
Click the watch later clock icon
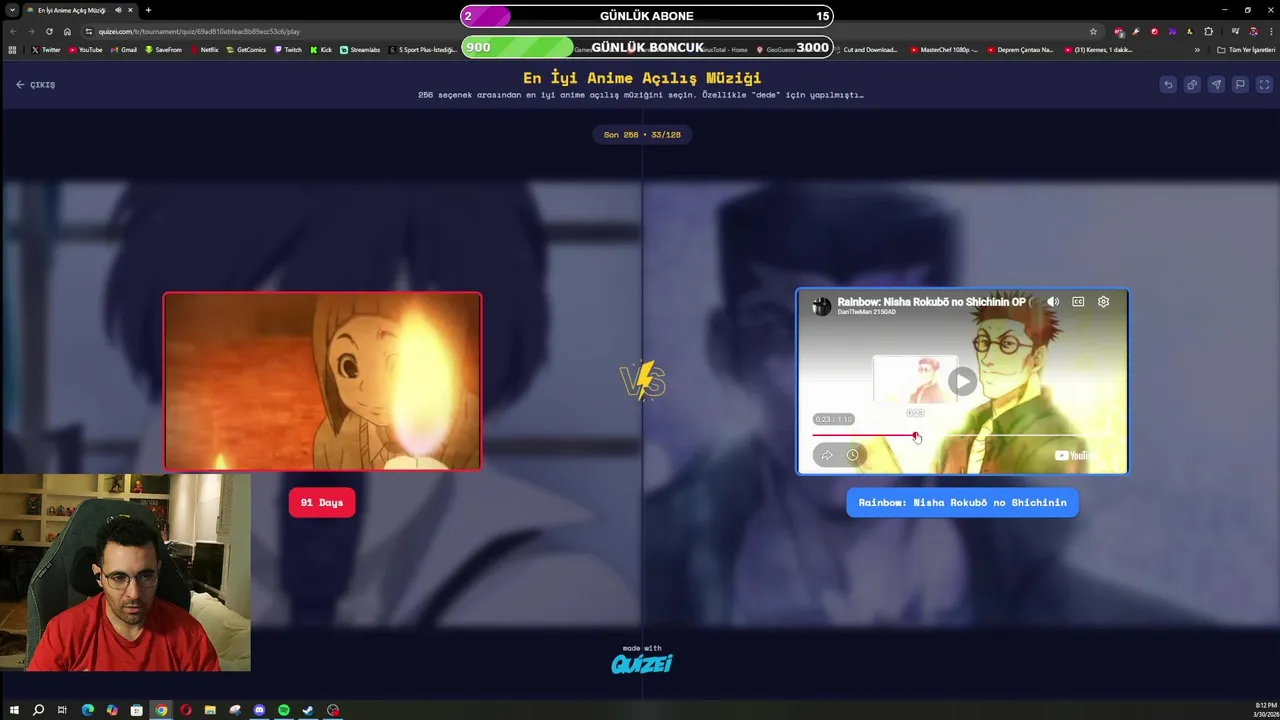[x=852, y=455]
